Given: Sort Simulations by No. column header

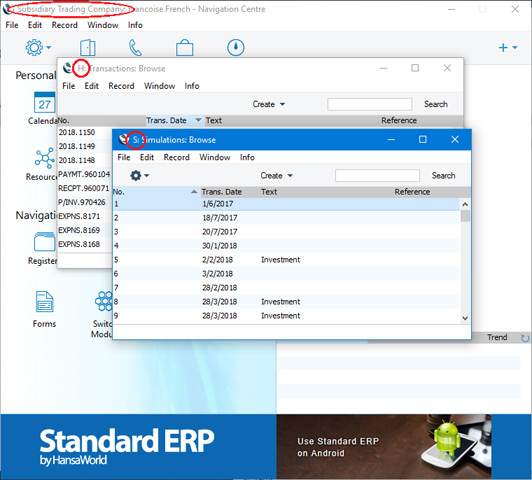Looking at the screenshot, I should click(x=156, y=192).
